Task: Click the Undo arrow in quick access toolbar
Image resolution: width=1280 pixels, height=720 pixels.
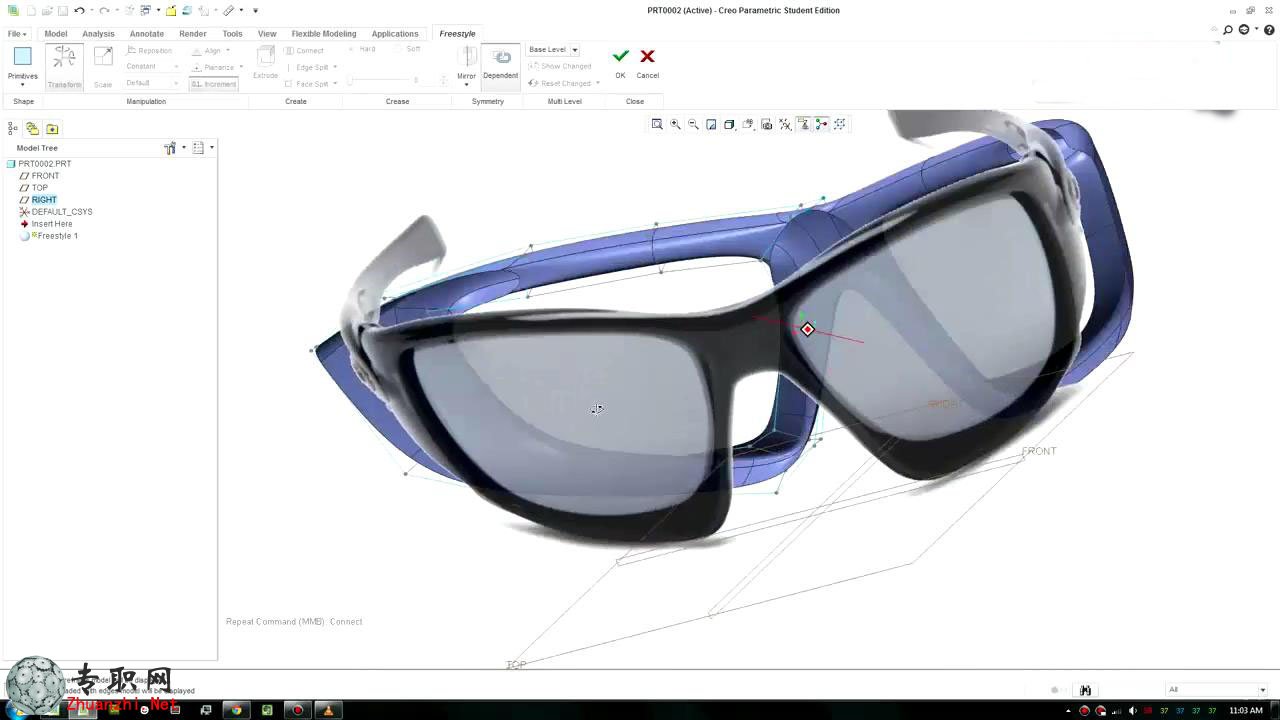Action: click(x=79, y=10)
